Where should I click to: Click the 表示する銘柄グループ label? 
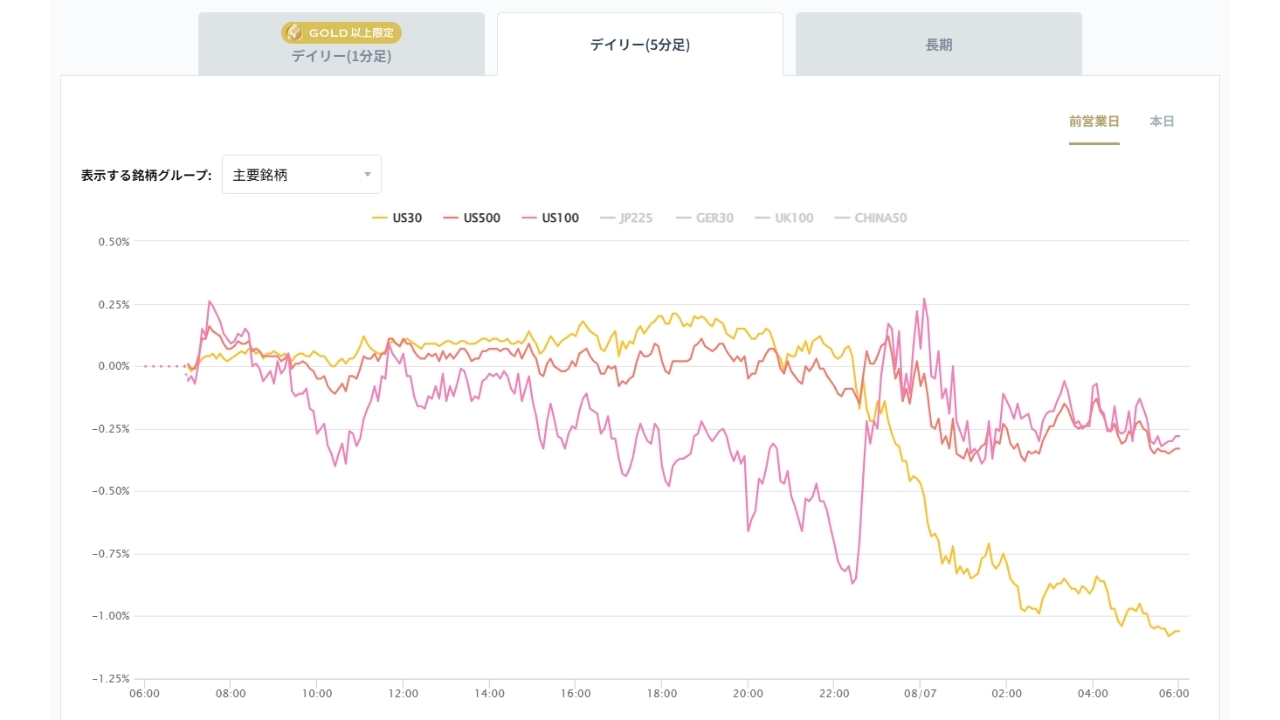pos(146,175)
